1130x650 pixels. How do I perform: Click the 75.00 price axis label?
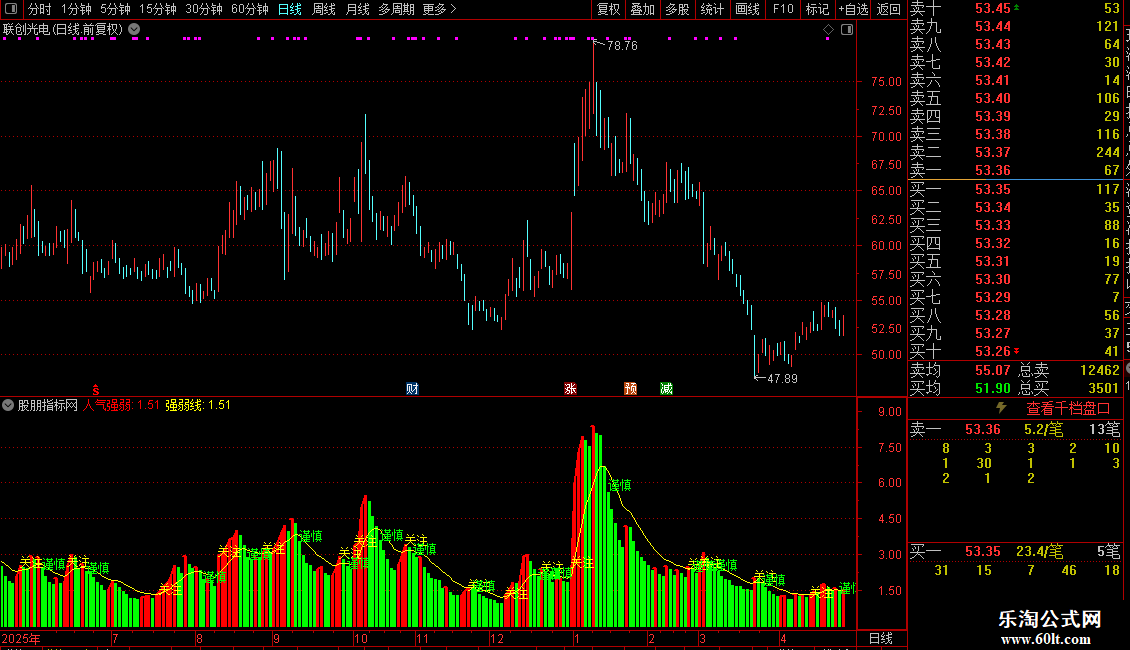click(886, 82)
